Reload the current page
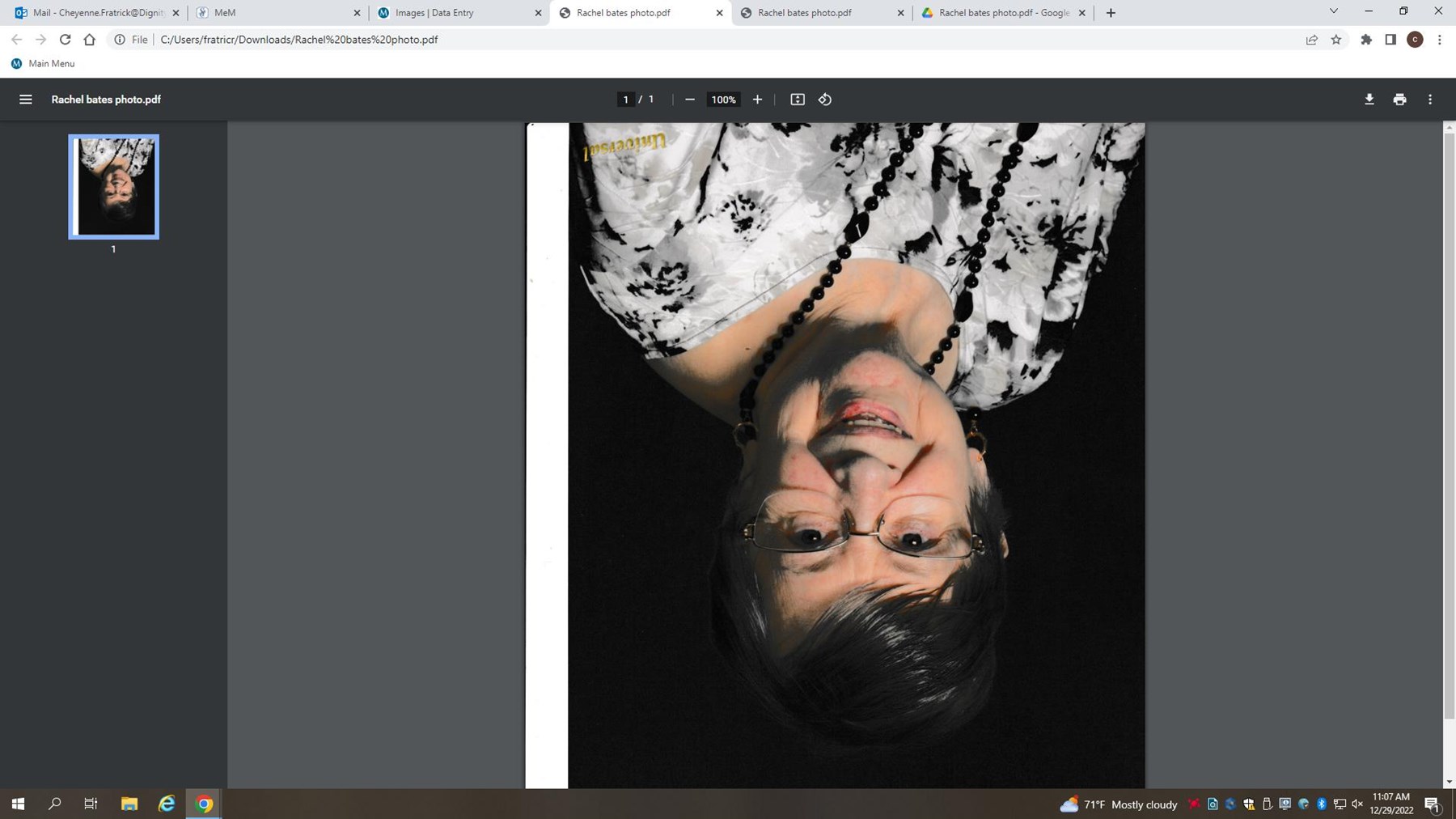Image resolution: width=1456 pixels, height=819 pixels. point(65,40)
